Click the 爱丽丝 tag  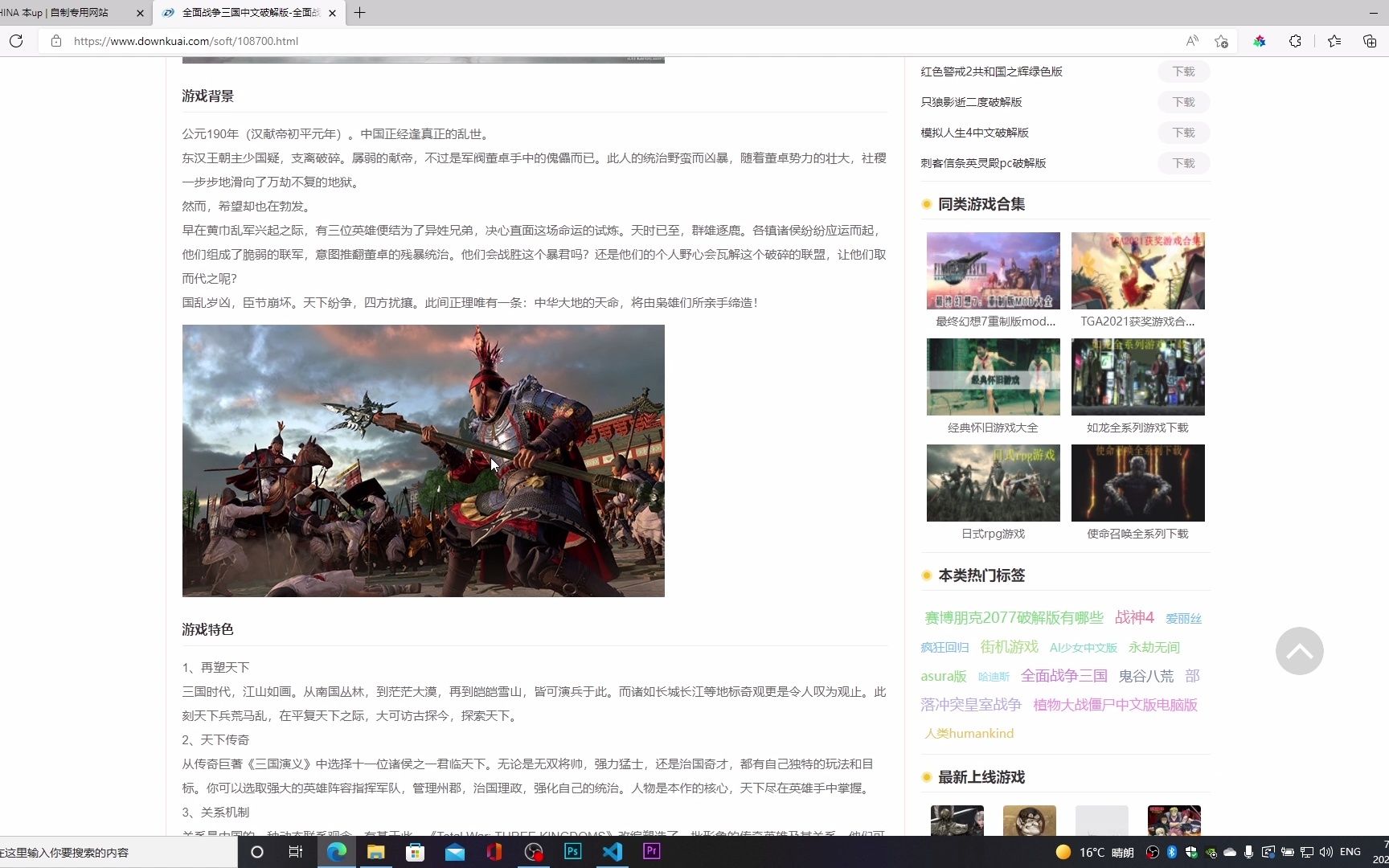[1183, 619]
